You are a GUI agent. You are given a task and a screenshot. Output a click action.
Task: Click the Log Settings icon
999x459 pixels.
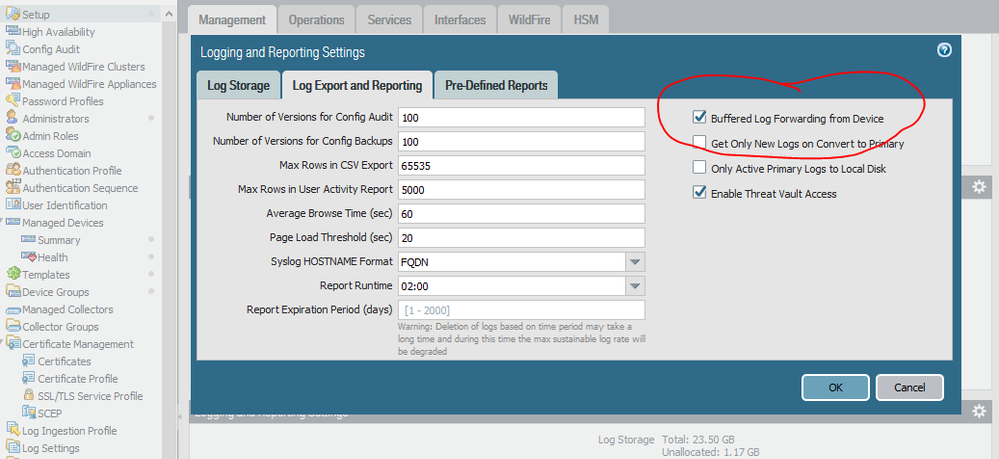pyautogui.click(x=13, y=448)
